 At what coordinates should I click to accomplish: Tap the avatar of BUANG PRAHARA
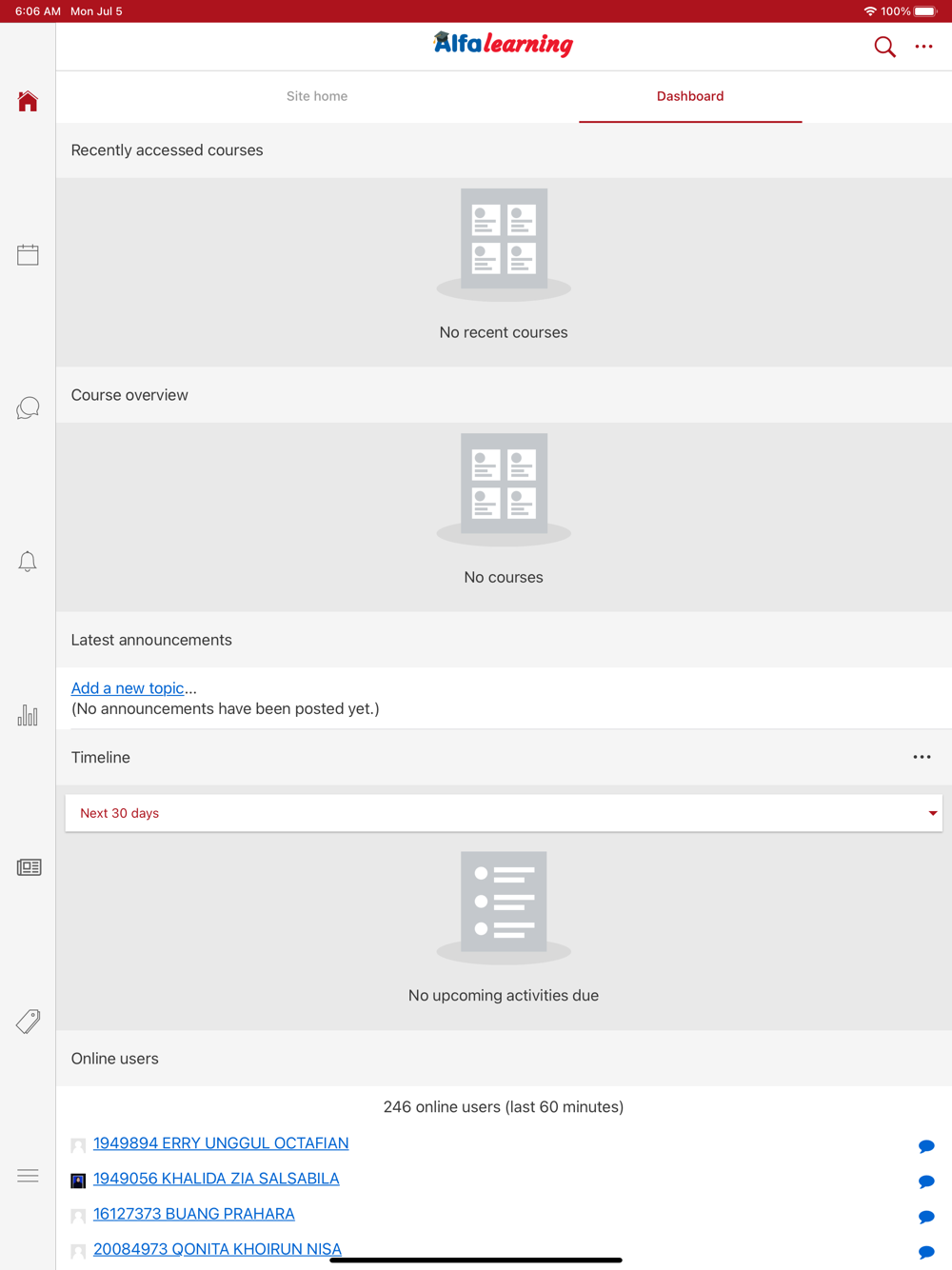point(78,1216)
